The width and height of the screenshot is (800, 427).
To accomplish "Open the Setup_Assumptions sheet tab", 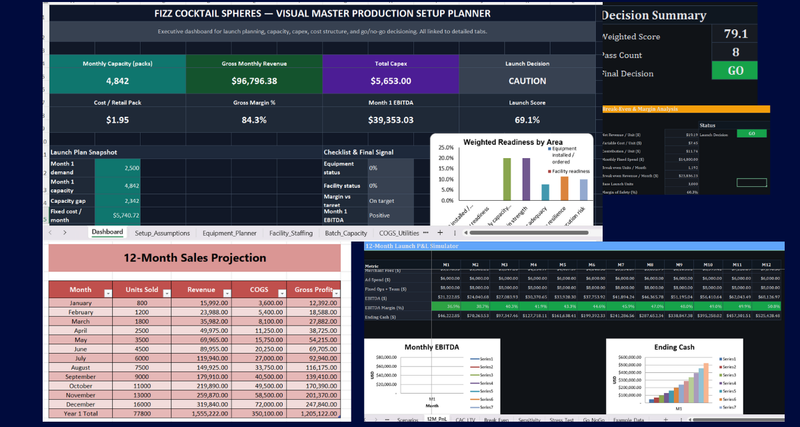I will pos(162,233).
